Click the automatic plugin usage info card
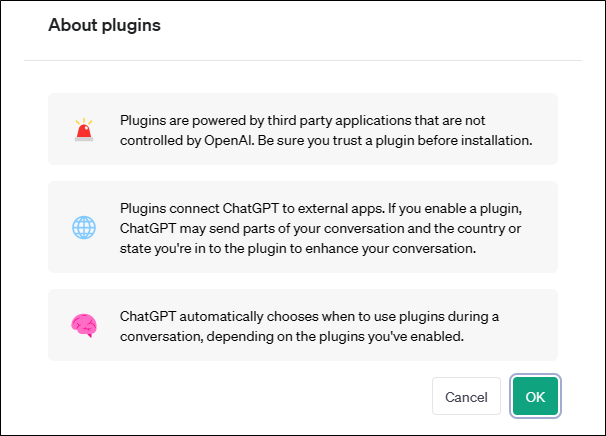 (x=303, y=325)
